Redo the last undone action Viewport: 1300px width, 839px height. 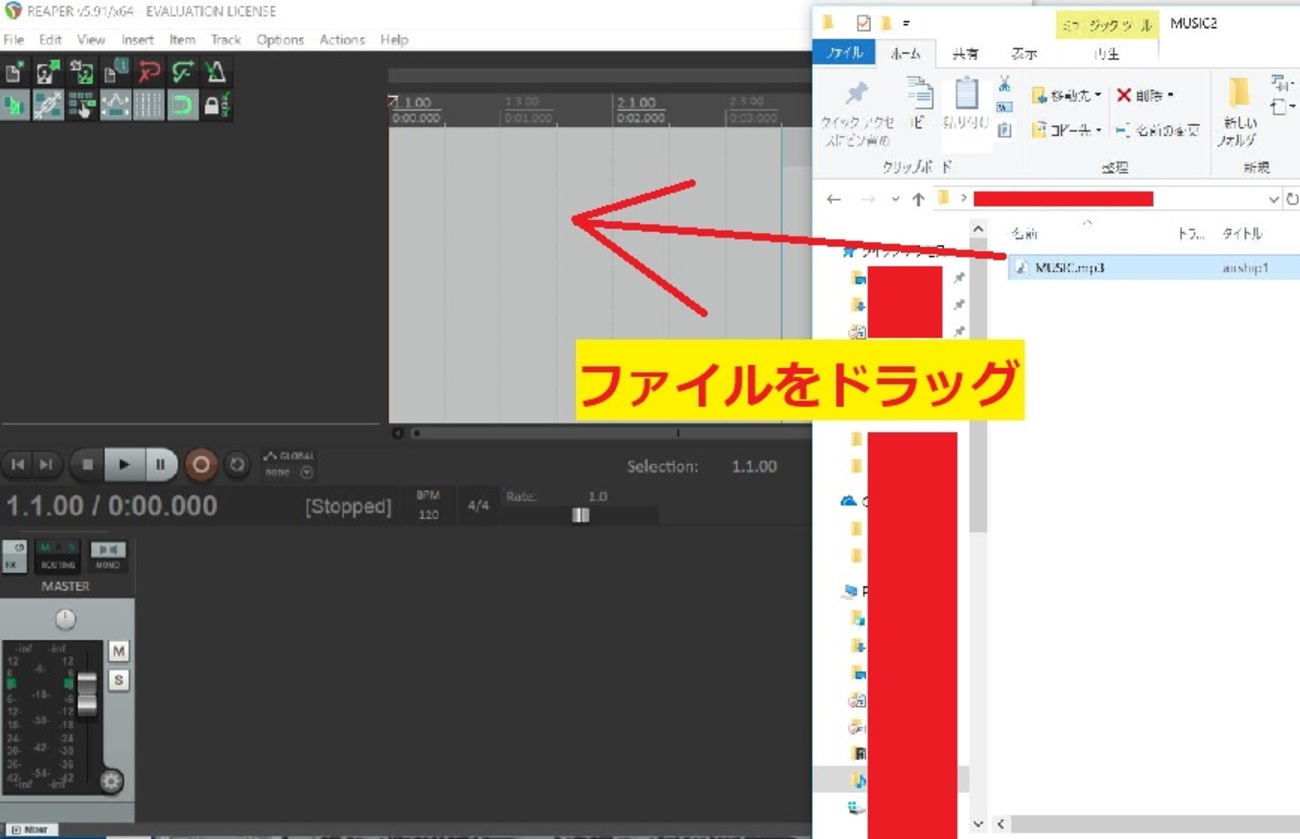point(181,71)
